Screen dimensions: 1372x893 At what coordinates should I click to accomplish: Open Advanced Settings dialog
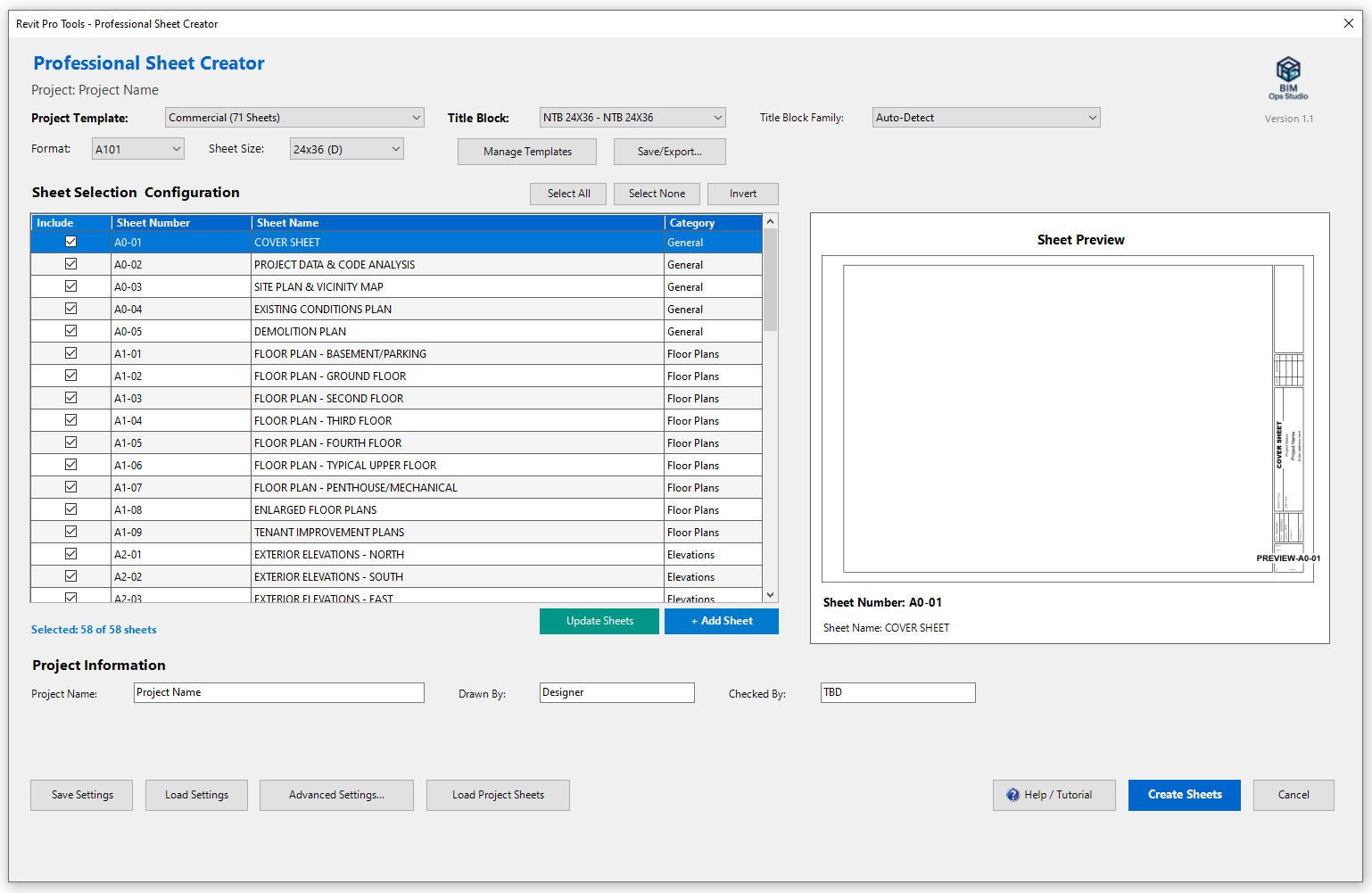point(336,795)
